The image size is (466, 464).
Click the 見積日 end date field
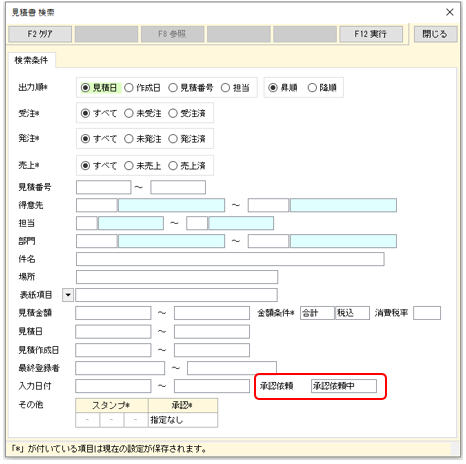tap(212, 332)
